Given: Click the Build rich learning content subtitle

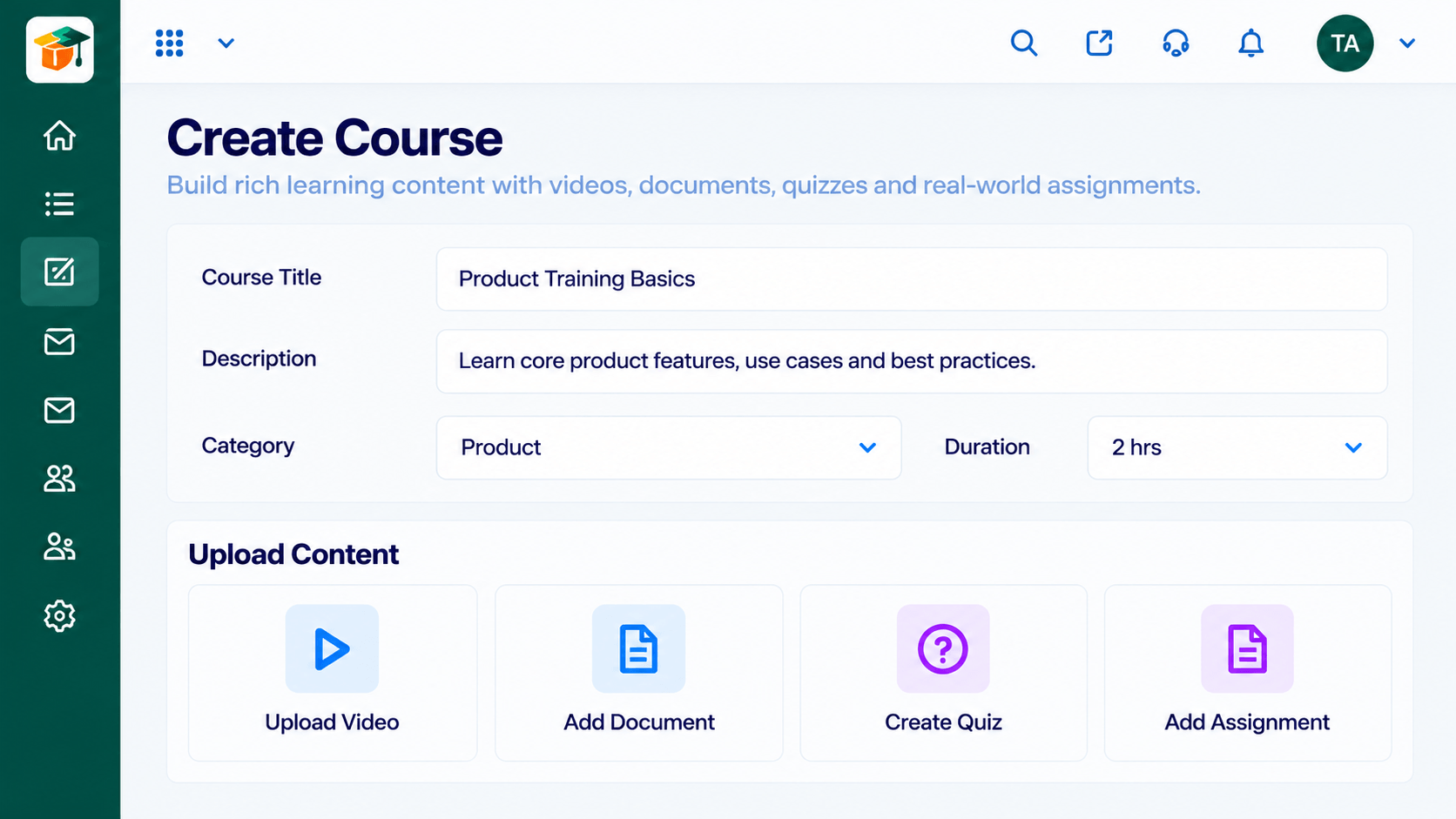Looking at the screenshot, I should point(684,185).
